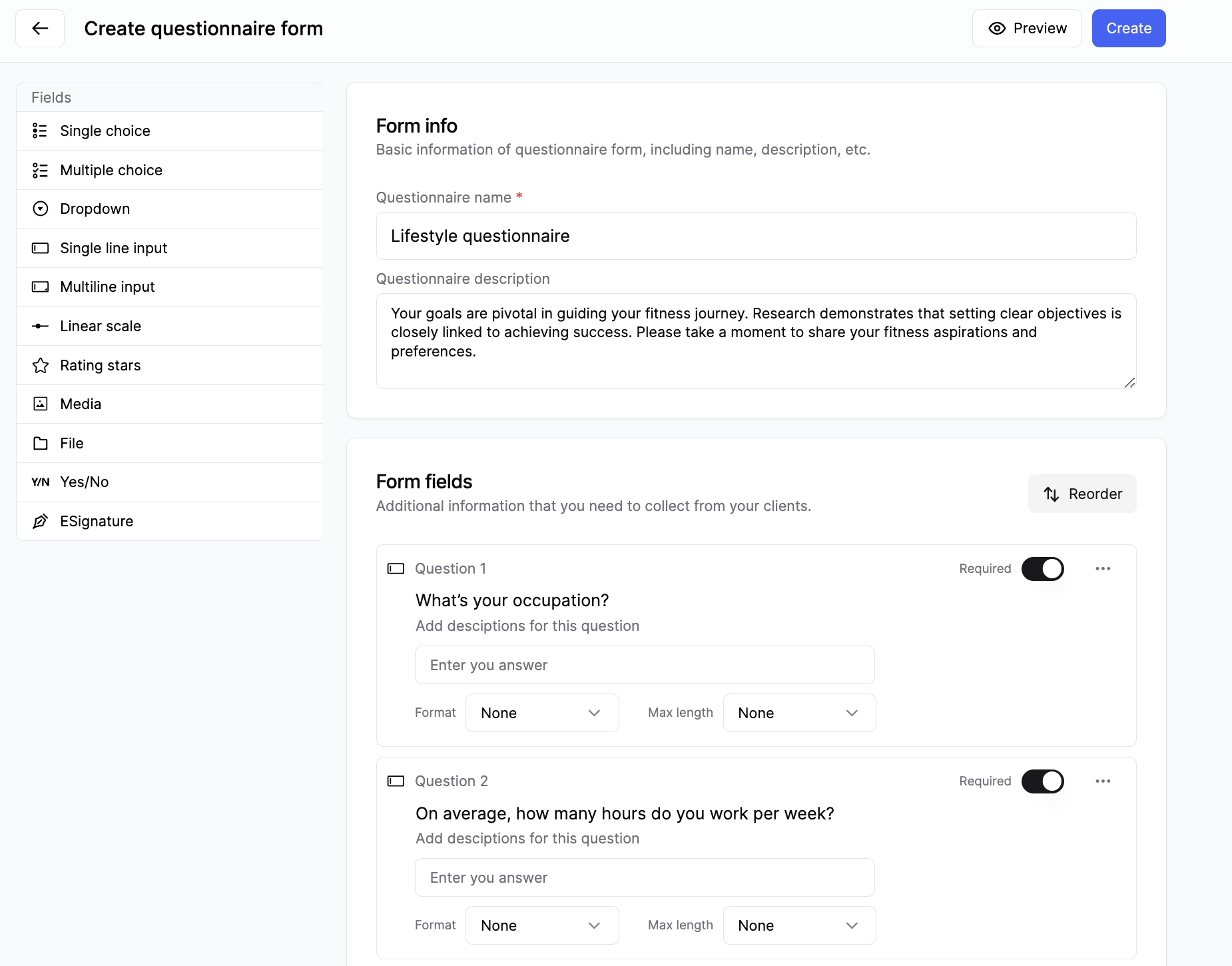The image size is (1232, 966).
Task: Click the ESignature pen icon
Action: pyautogui.click(x=41, y=521)
